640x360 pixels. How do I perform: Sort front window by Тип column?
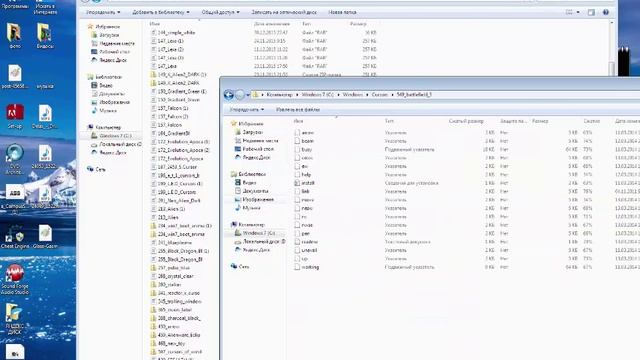click(389, 121)
